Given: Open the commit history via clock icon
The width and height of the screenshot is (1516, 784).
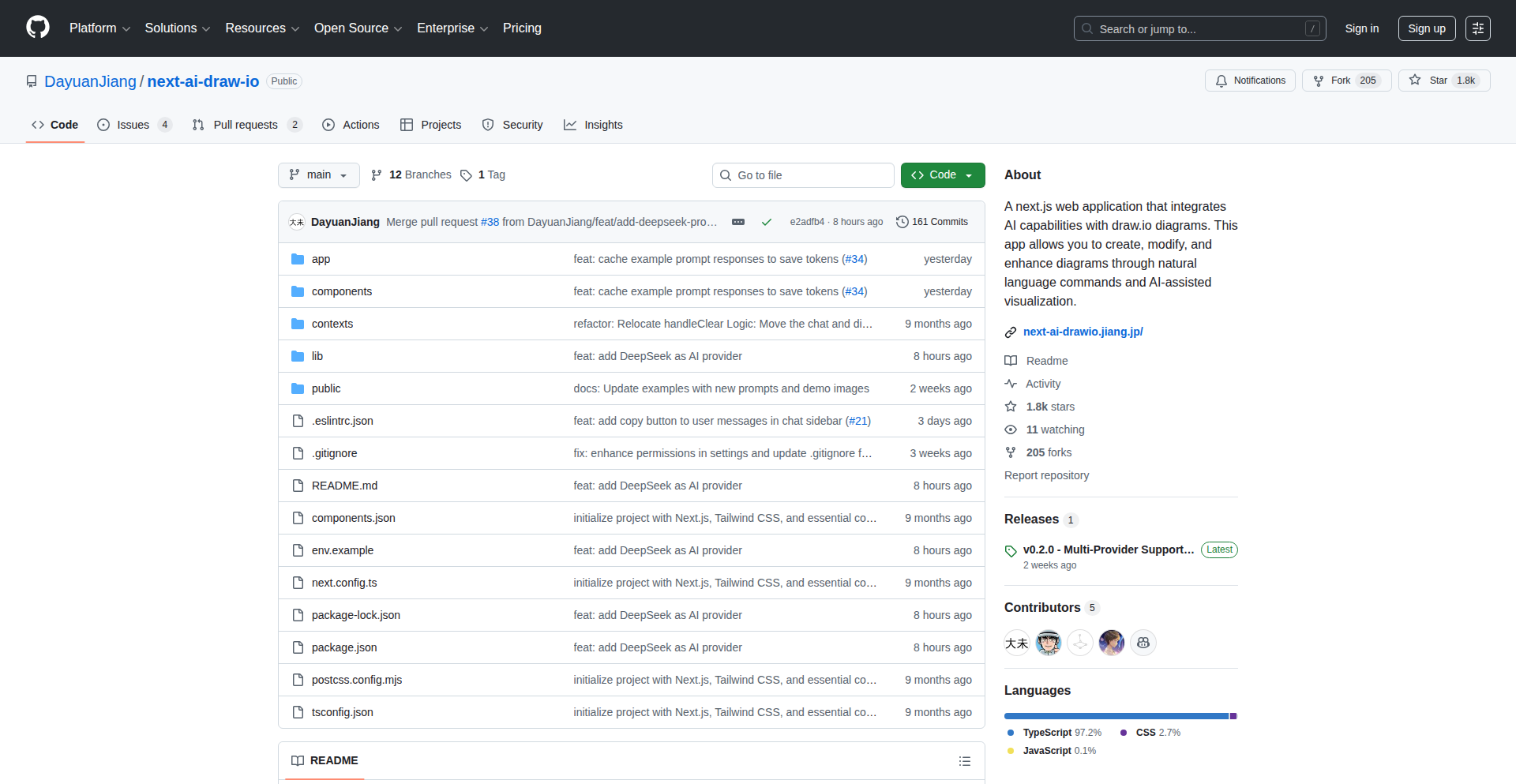Looking at the screenshot, I should click(902, 222).
